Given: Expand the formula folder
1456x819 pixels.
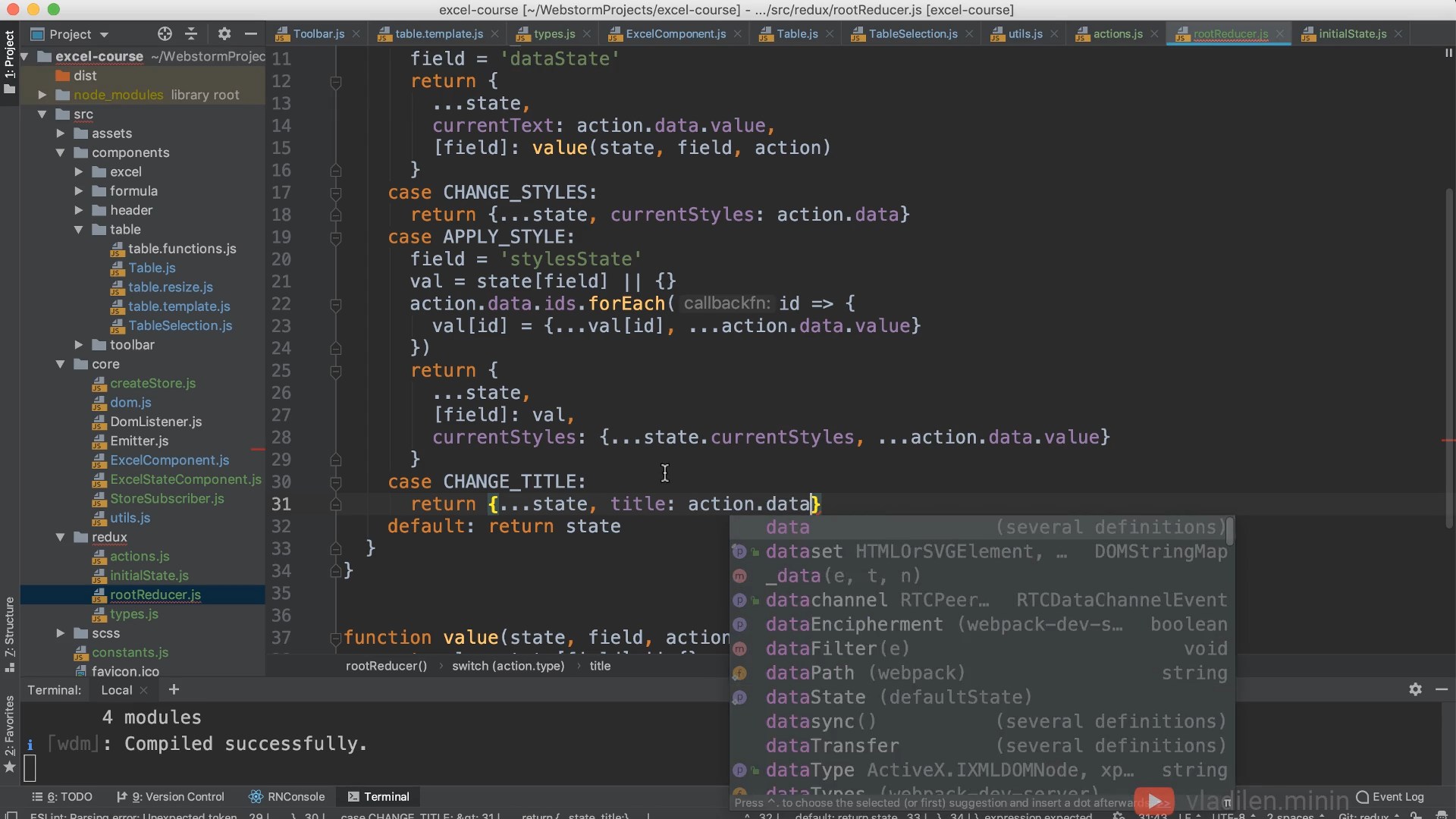Looking at the screenshot, I should [79, 191].
